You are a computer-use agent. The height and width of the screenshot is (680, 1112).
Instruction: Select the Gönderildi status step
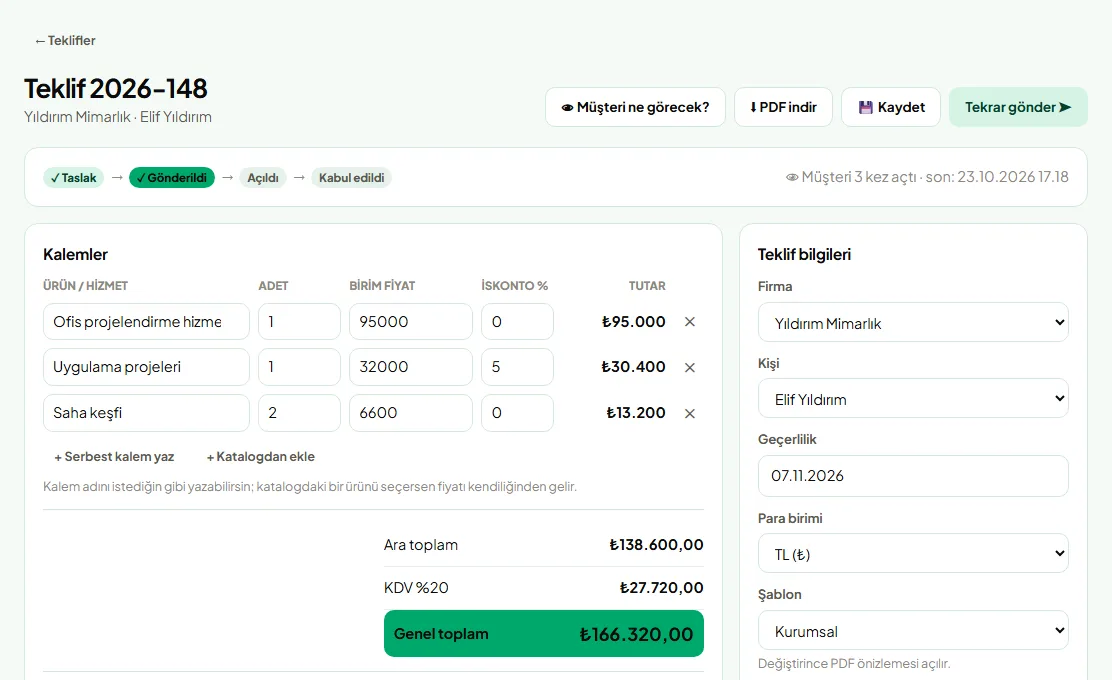coord(172,177)
